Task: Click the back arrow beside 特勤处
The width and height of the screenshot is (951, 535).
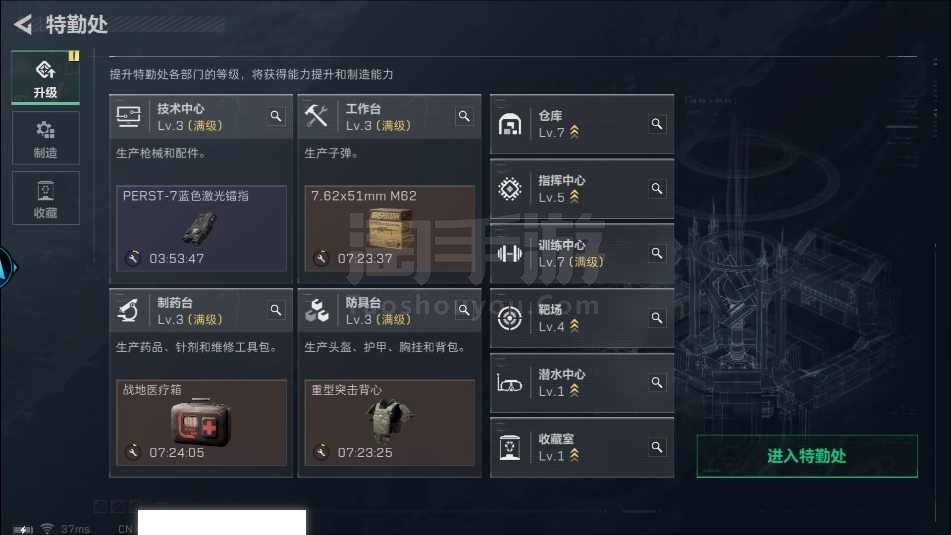Action: [x=22, y=24]
